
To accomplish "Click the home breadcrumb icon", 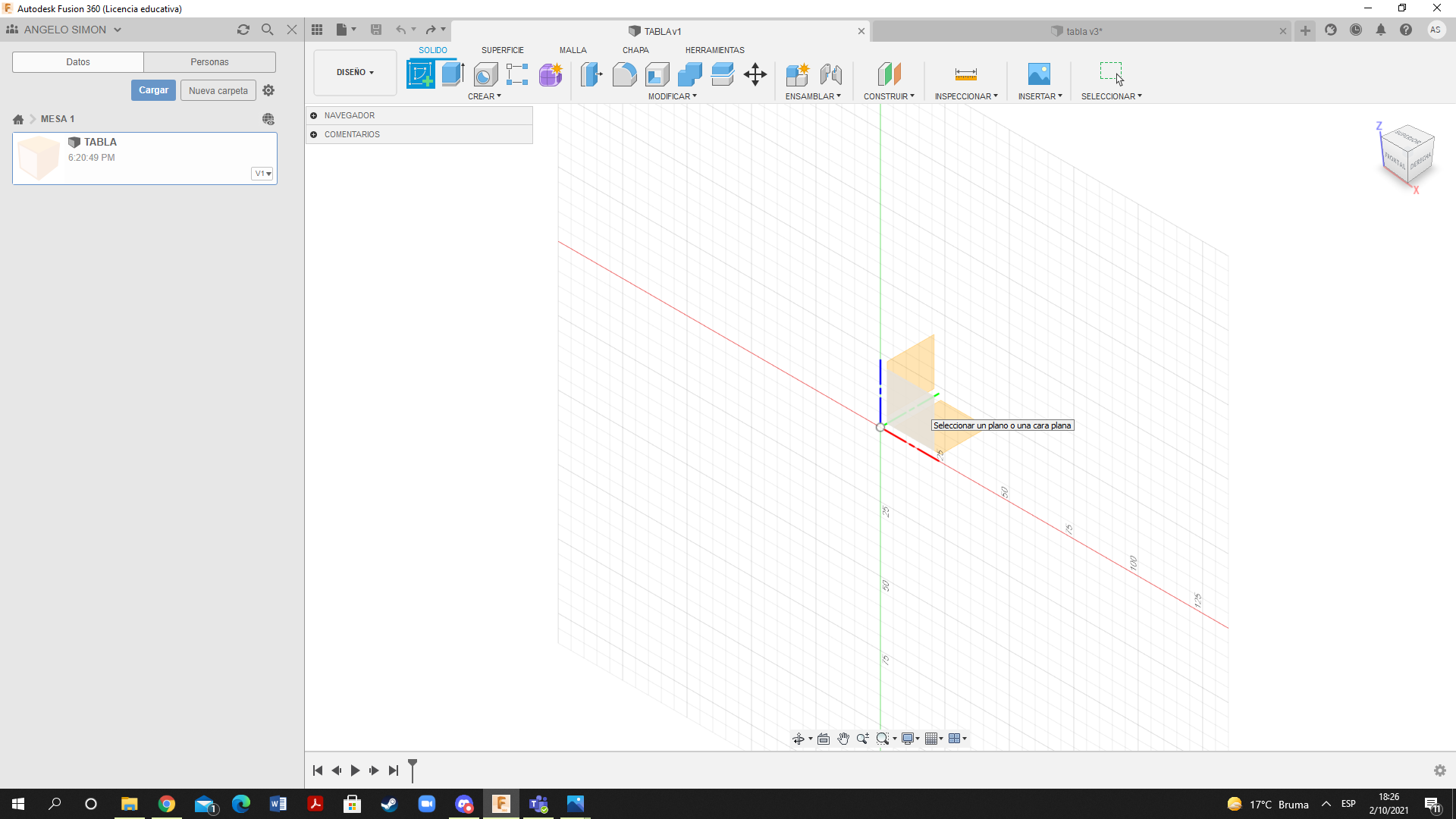I will [x=18, y=119].
